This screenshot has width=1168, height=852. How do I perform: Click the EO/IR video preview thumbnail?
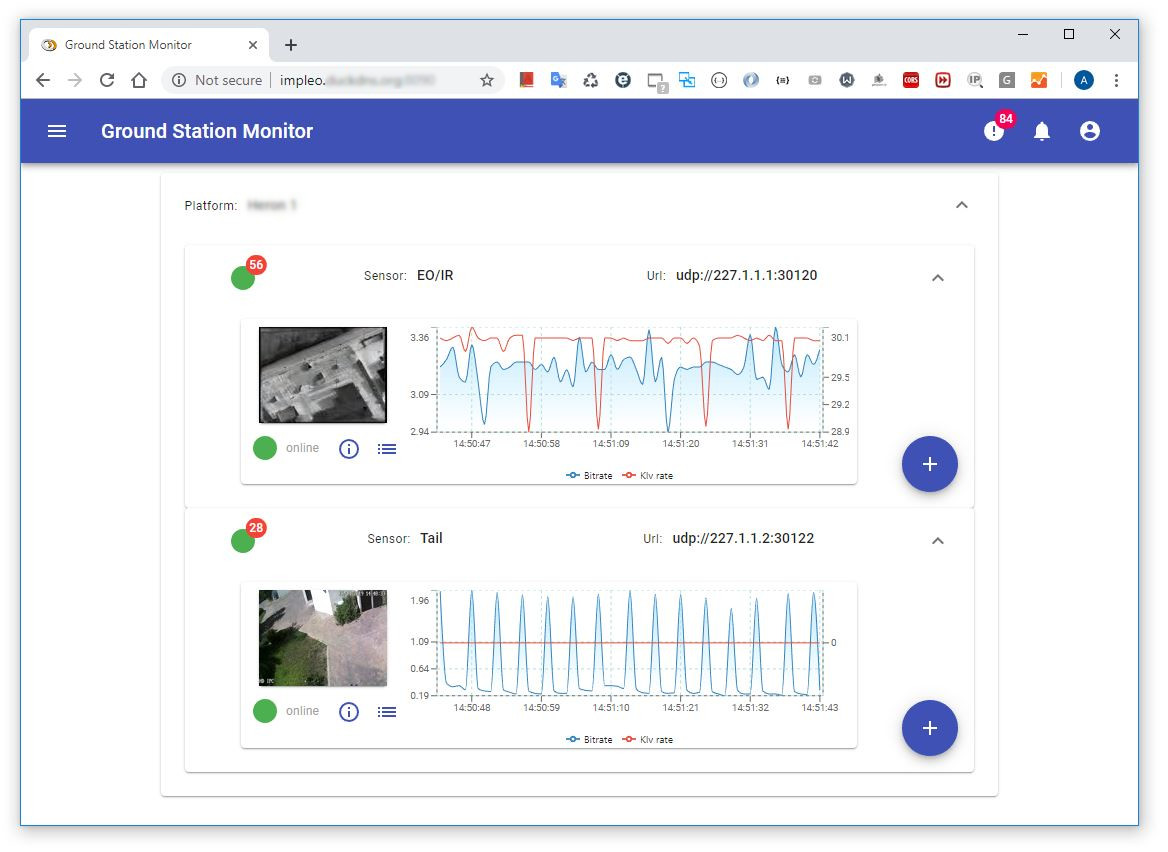(x=322, y=374)
